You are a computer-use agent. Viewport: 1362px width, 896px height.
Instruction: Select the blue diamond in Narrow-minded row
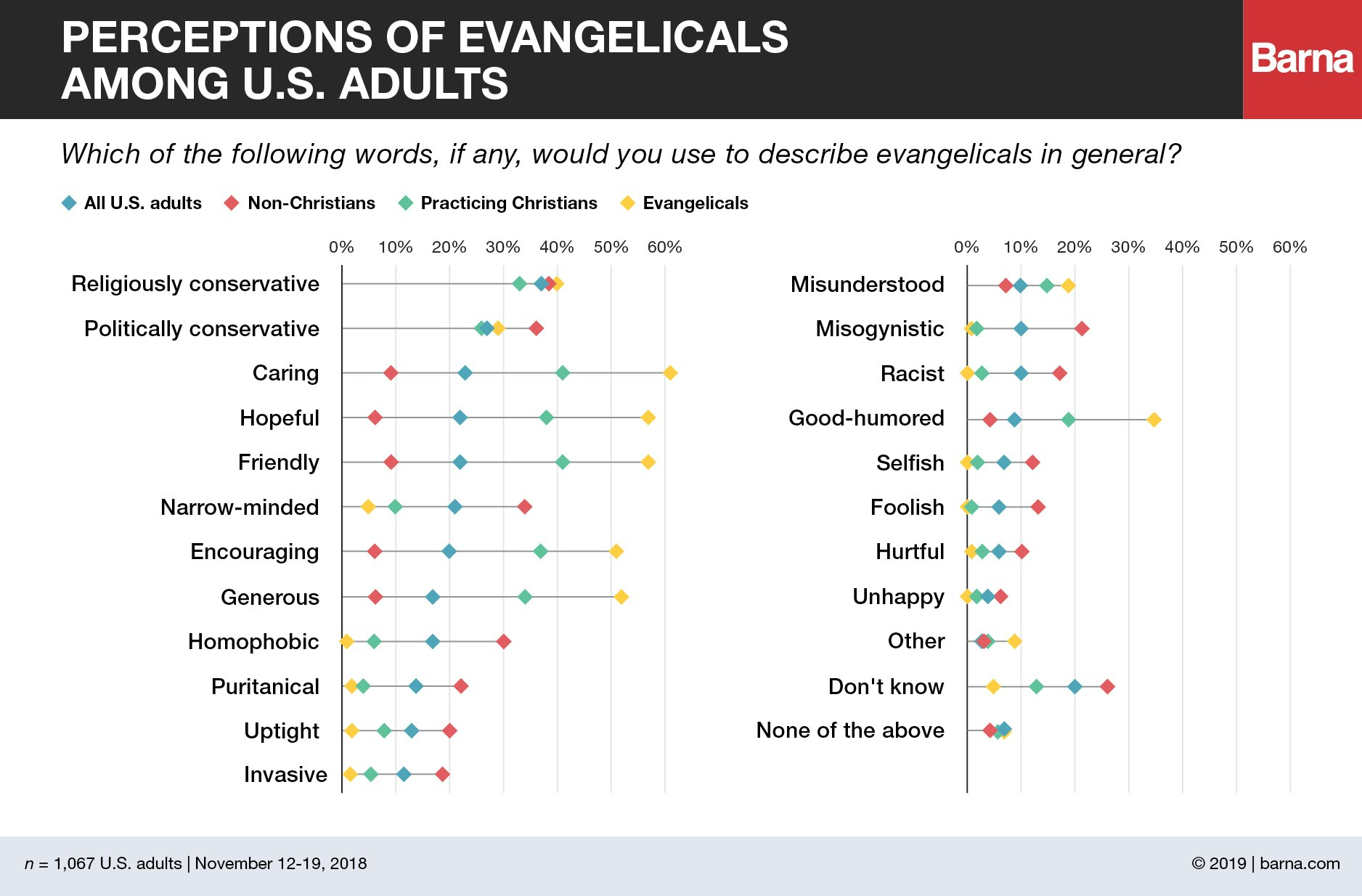[x=454, y=507]
